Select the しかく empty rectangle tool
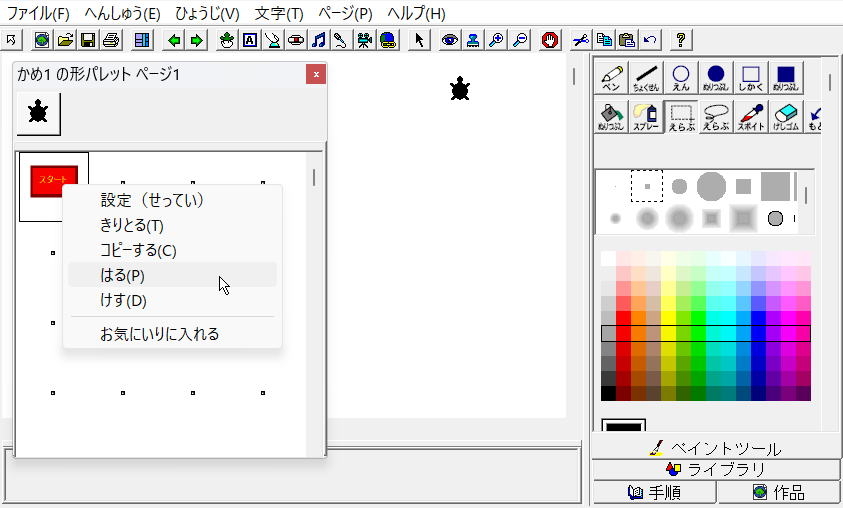This screenshot has width=843, height=508. point(751,78)
